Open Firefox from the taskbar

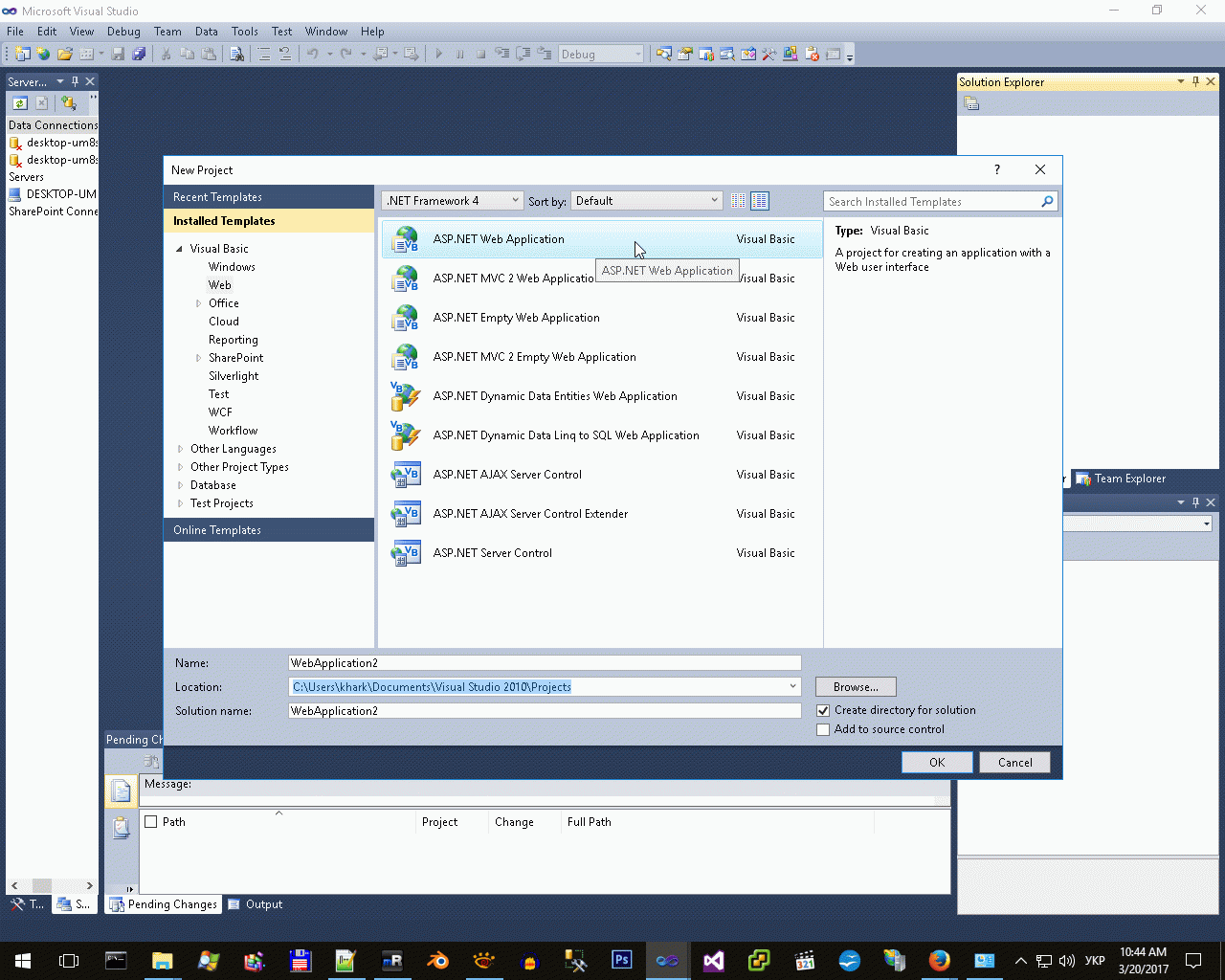click(940, 960)
